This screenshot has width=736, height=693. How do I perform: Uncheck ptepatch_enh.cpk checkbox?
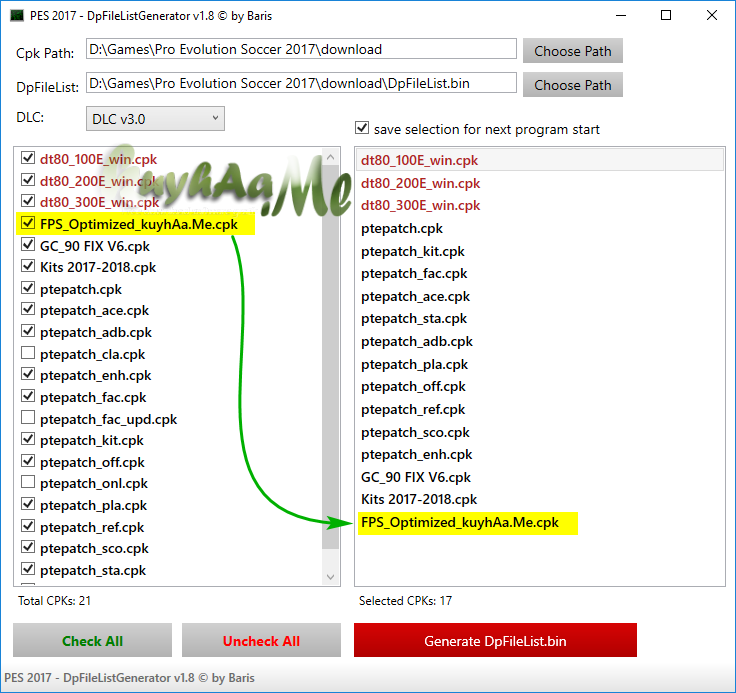pyautogui.click(x=28, y=374)
